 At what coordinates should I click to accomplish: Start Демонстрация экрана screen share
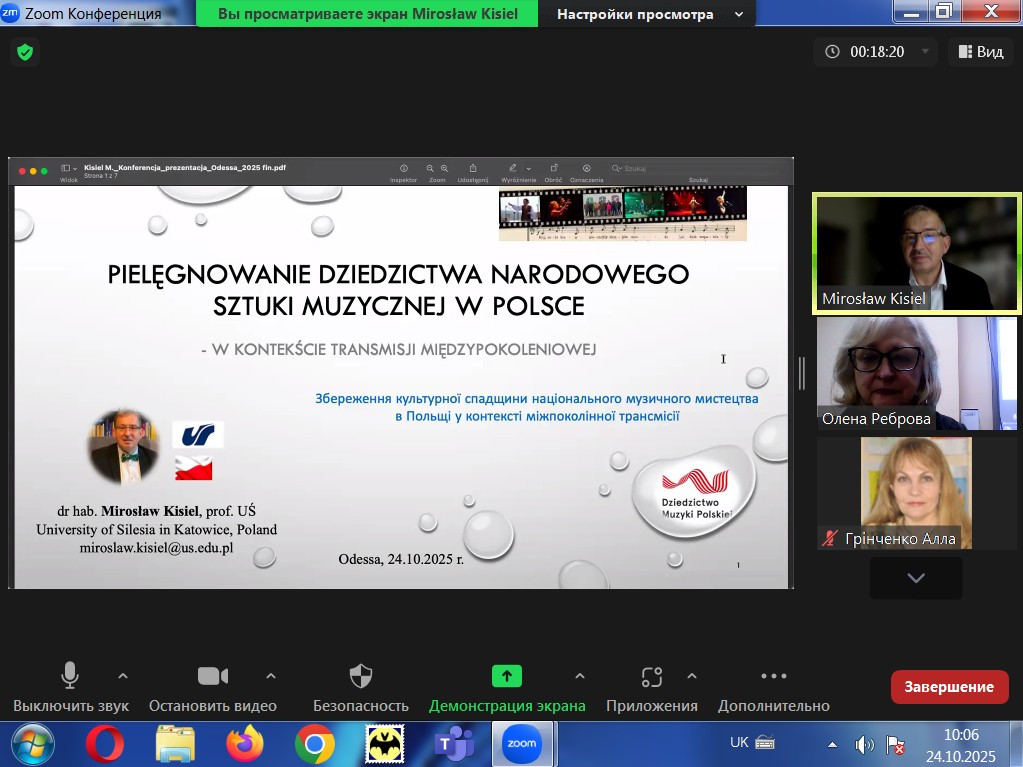pyautogui.click(x=507, y=677)
